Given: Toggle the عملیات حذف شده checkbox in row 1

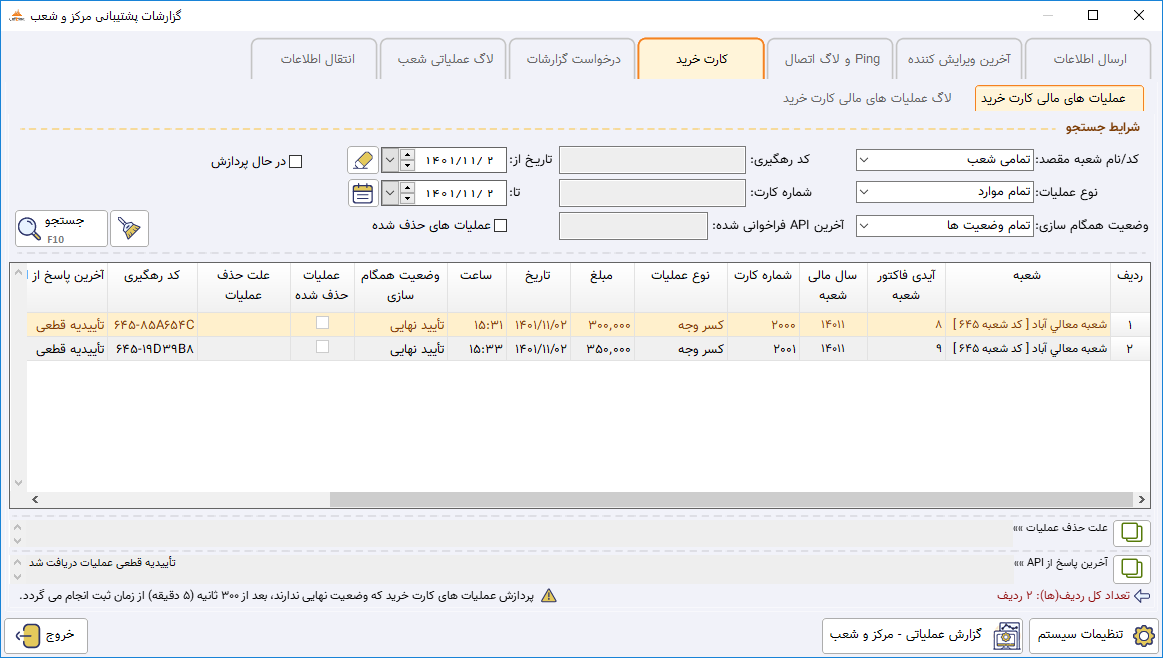Looking at the screenshot, I should [323, 323].
